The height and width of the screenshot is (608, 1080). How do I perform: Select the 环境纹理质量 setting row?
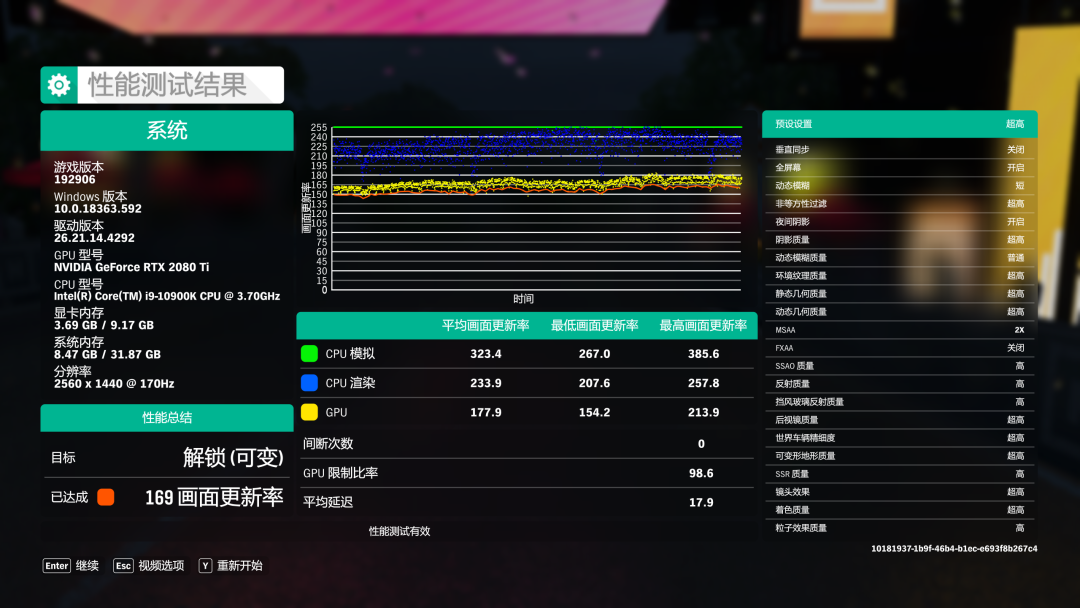pyautogui.click(x=900, y=275)
